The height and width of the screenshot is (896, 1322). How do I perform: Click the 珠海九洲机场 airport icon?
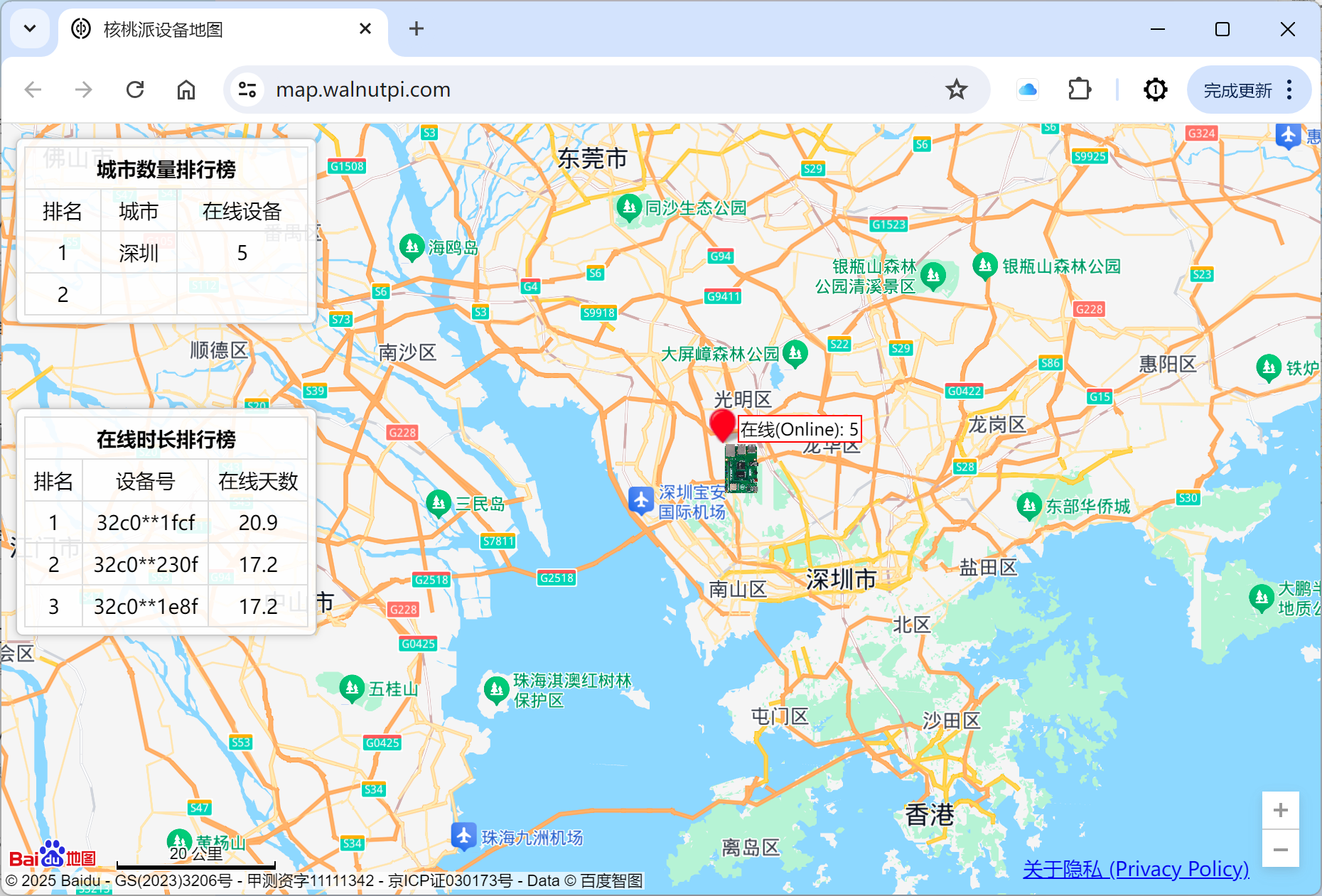tap(463, 836)
